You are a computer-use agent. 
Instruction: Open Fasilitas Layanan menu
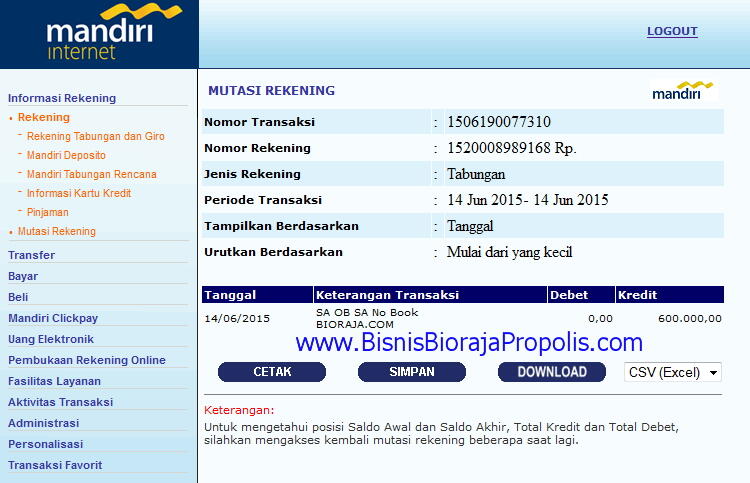coord(55,381)
